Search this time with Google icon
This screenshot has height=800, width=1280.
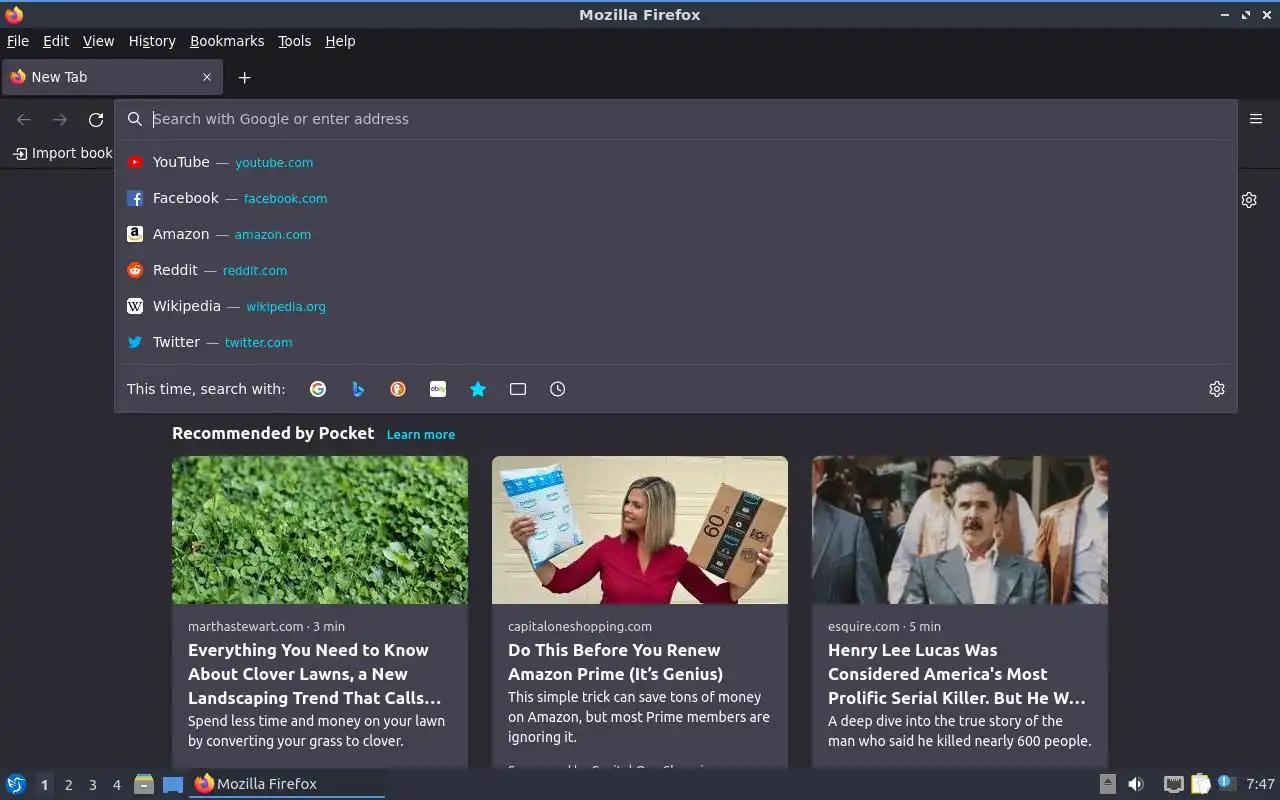318,389
